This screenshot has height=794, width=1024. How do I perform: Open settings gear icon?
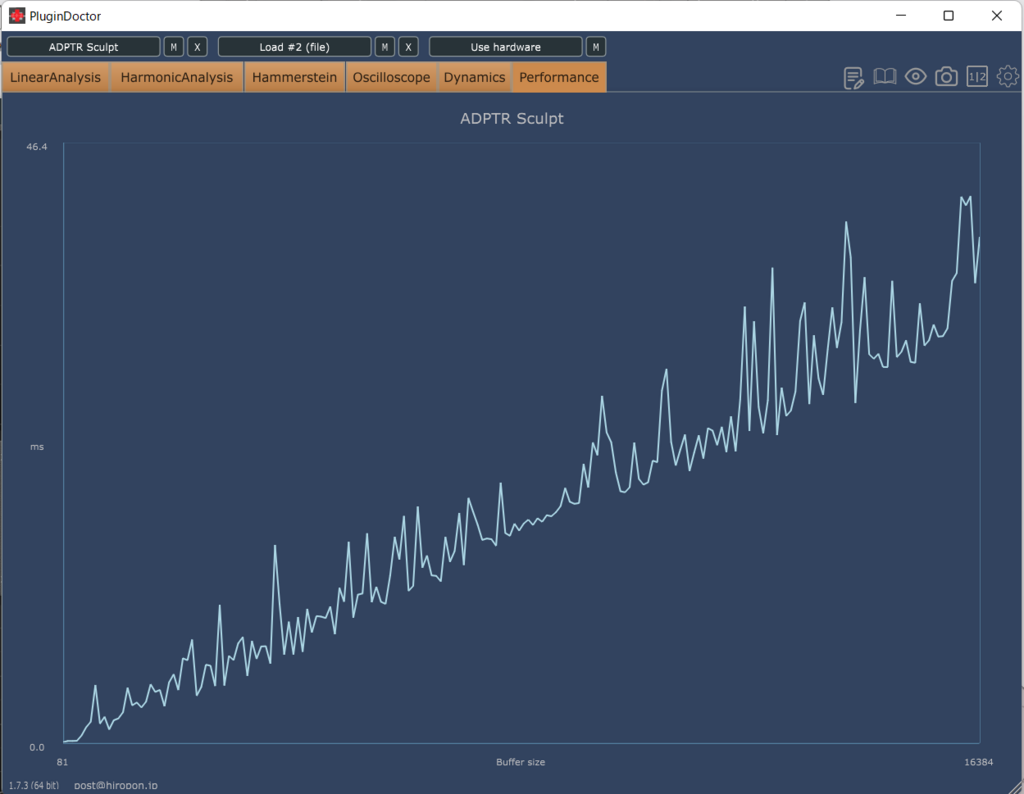[1008, 77]
